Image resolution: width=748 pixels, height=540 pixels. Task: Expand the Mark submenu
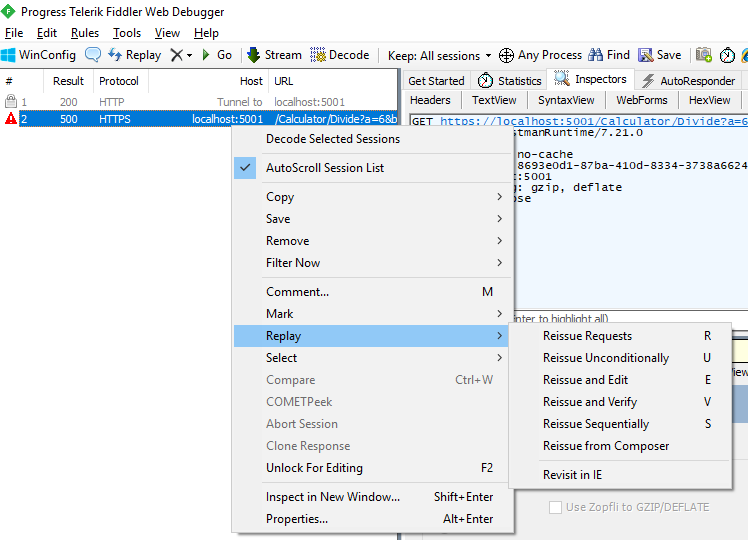(x=373, y=313)
